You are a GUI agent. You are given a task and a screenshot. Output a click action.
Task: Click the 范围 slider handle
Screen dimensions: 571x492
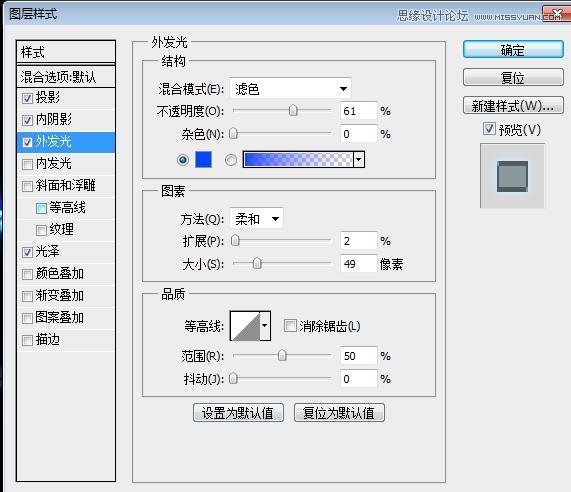(x=282, y=355)
